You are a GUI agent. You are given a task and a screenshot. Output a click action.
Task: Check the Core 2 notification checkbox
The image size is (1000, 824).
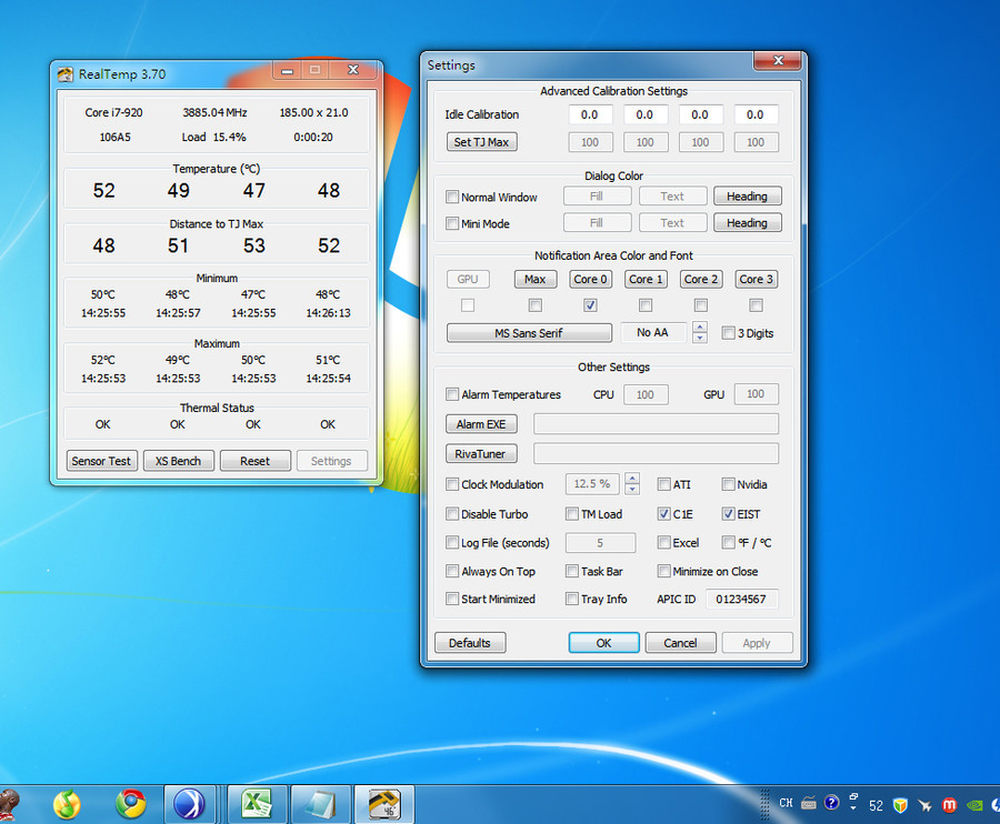pos(701,305)
